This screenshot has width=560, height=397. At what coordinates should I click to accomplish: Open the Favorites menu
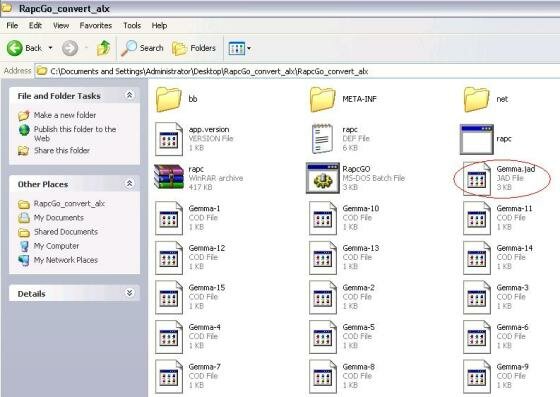pos(96,25)
